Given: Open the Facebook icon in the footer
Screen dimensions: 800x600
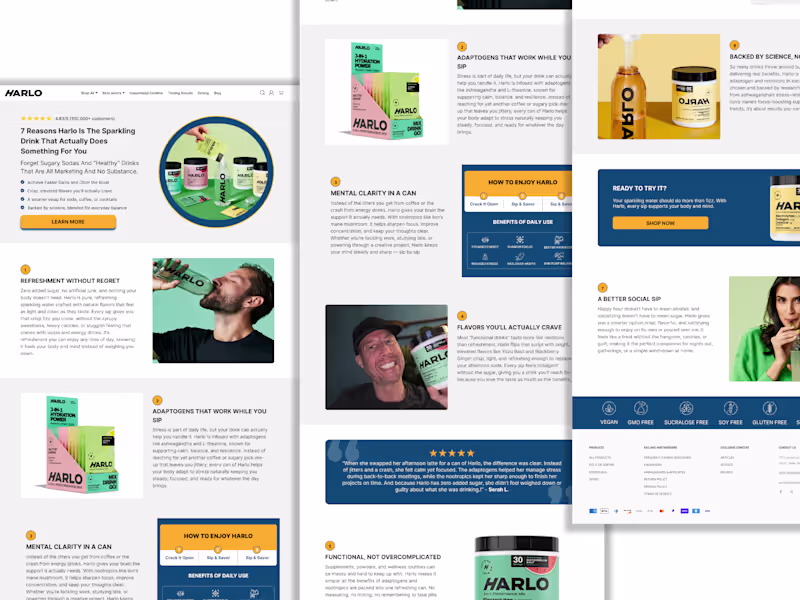Looking at the screenshot, I should click(780, 491).
